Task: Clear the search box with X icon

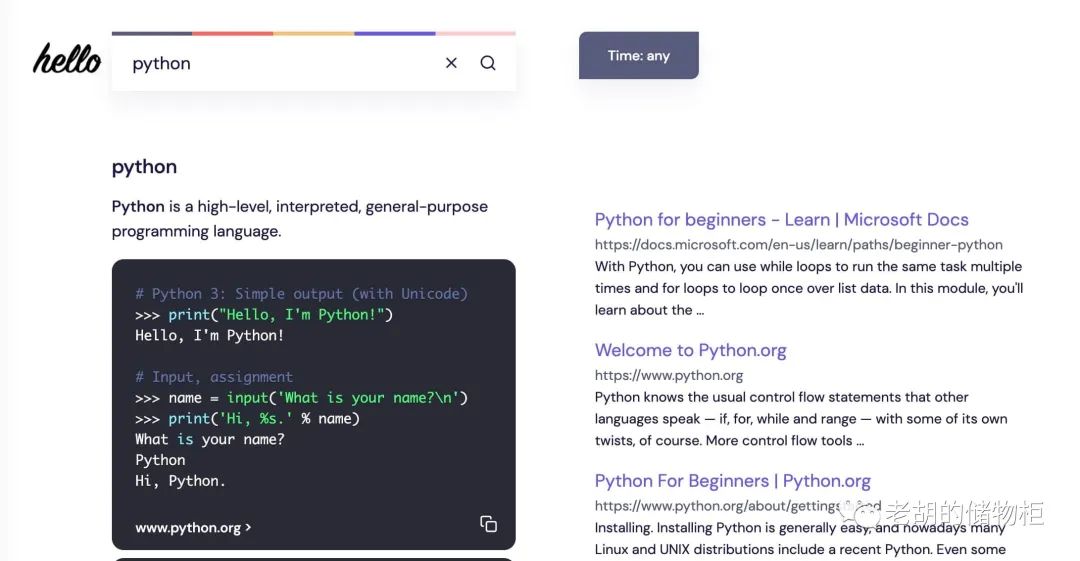Action: click(x=451, y=63)
